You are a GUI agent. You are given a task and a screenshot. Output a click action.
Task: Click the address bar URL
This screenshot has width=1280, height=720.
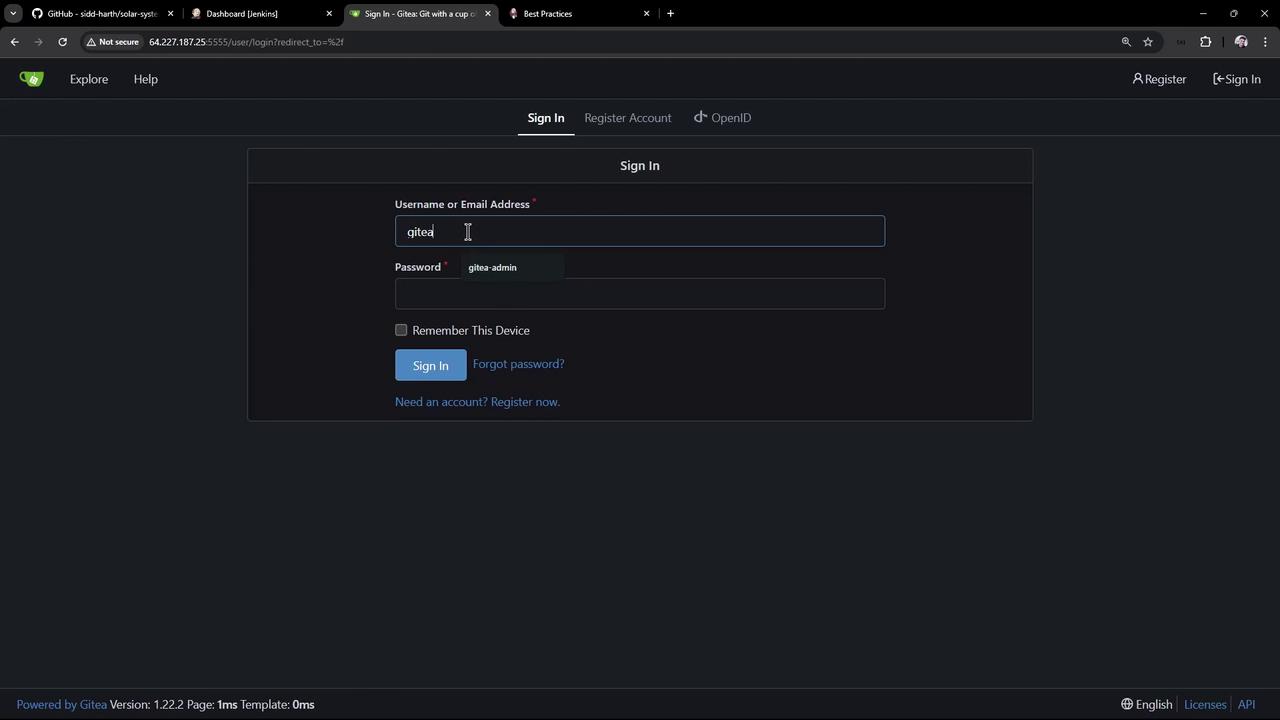pos(246,42)
